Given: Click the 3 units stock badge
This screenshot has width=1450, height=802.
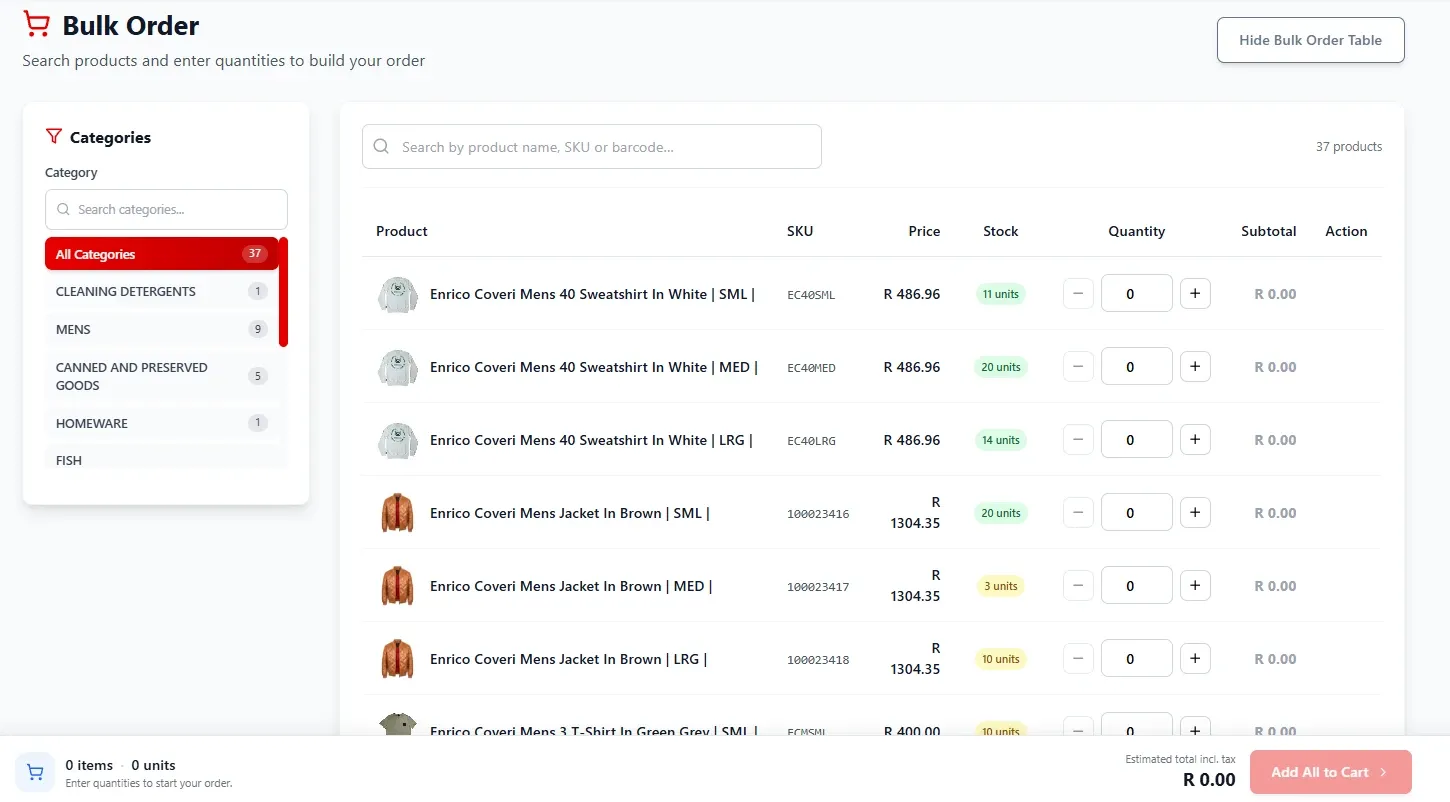Looking at the screenshot, I should click(x=1000, y=586).
